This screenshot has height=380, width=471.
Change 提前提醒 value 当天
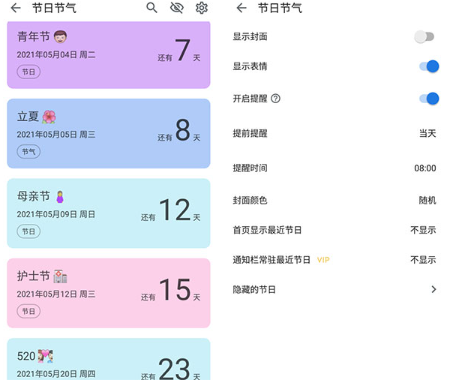(x=428, y=134)
